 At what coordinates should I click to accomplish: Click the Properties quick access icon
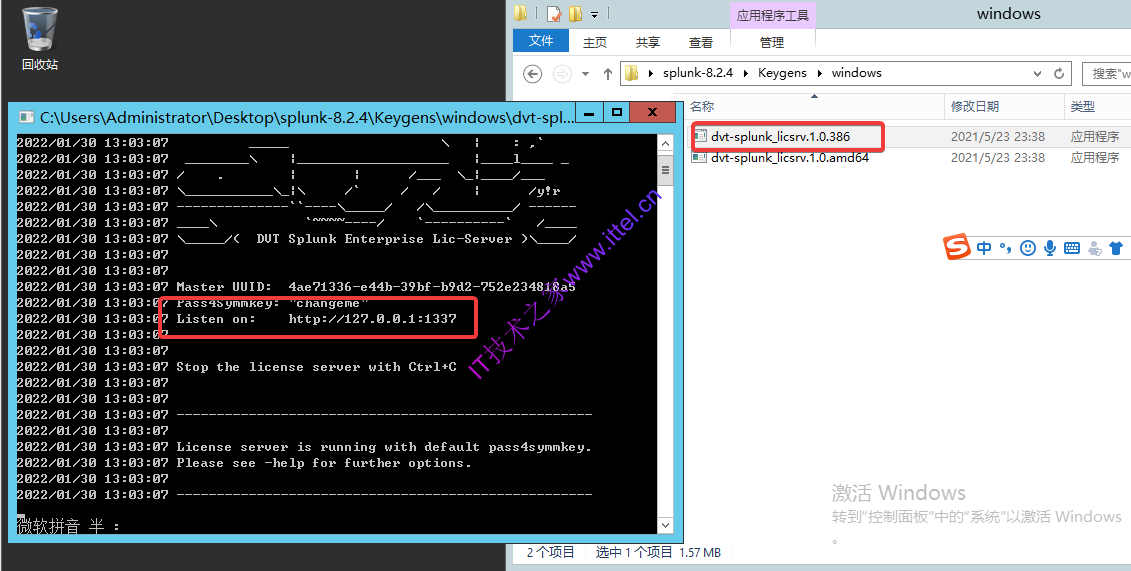click(x=554, y=13)
